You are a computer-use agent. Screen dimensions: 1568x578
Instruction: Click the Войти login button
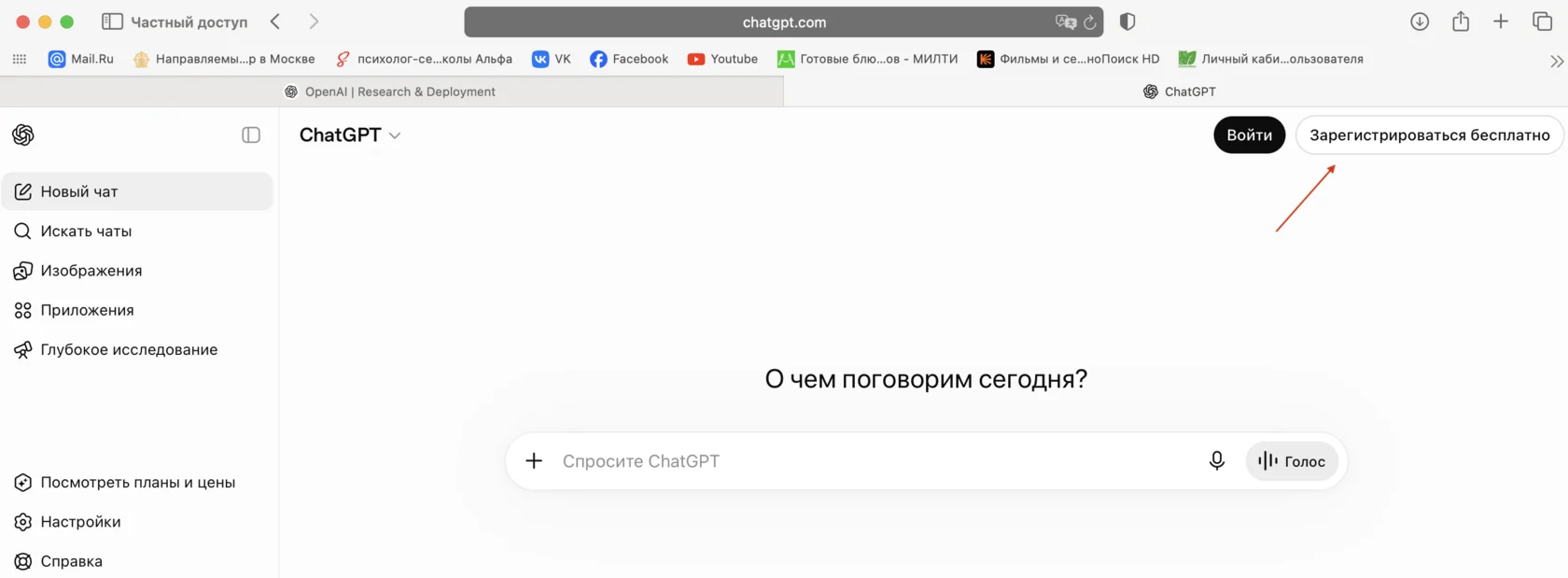[x=1249, y=134]
